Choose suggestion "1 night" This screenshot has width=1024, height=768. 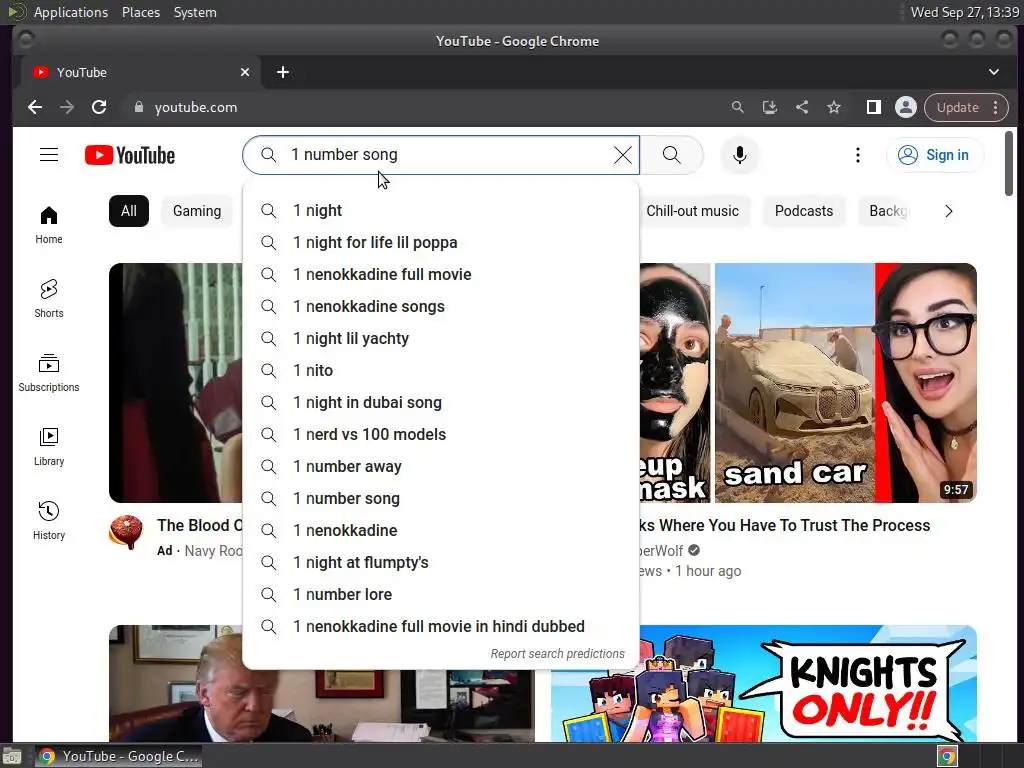441,210
